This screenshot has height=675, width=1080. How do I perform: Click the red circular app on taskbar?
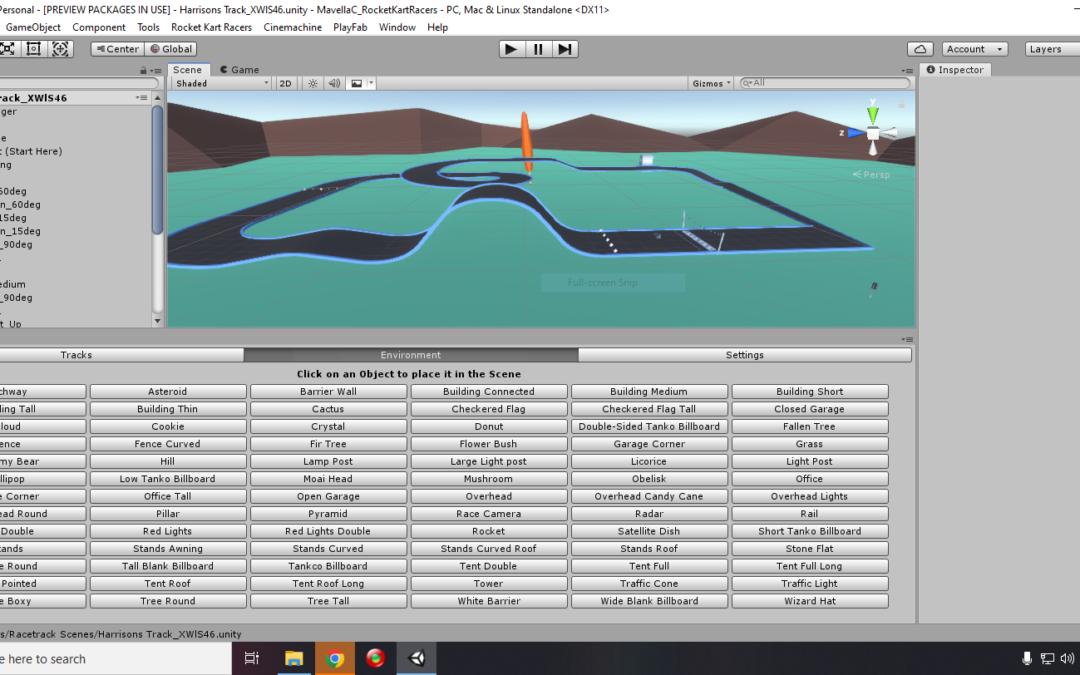click(375, 658)
